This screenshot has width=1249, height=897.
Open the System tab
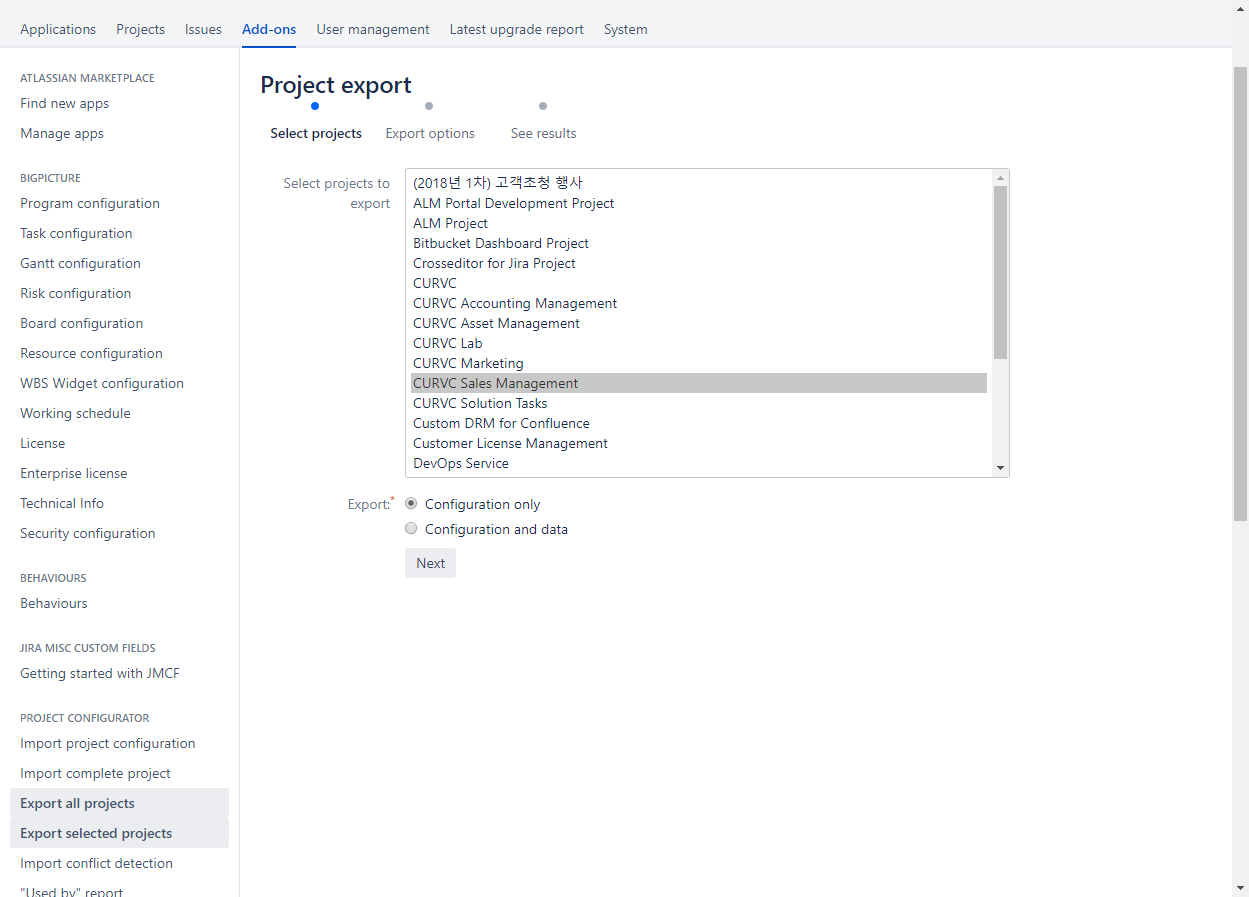point(626,29)
